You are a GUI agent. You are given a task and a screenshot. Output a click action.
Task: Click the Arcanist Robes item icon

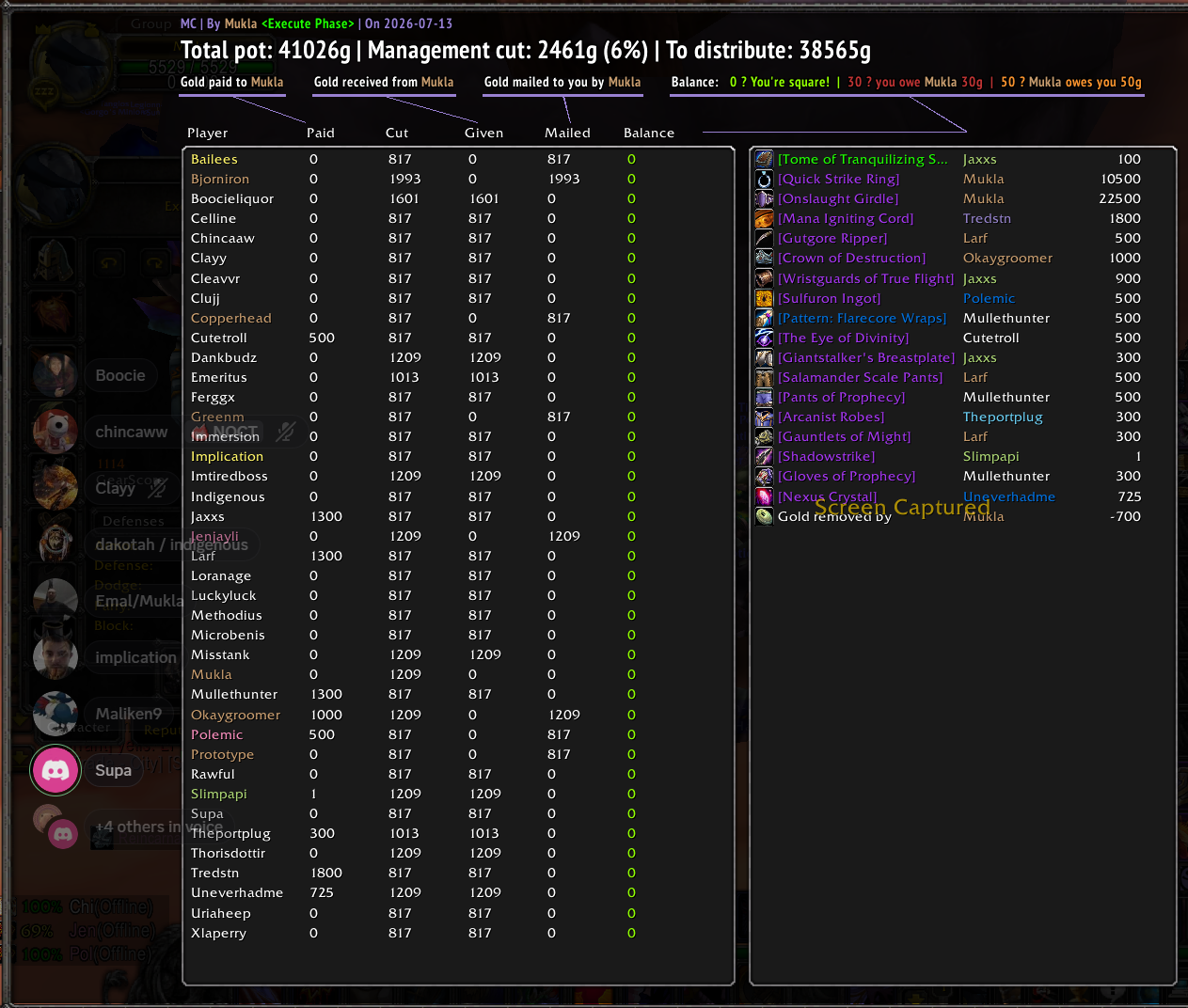point(764,417)
